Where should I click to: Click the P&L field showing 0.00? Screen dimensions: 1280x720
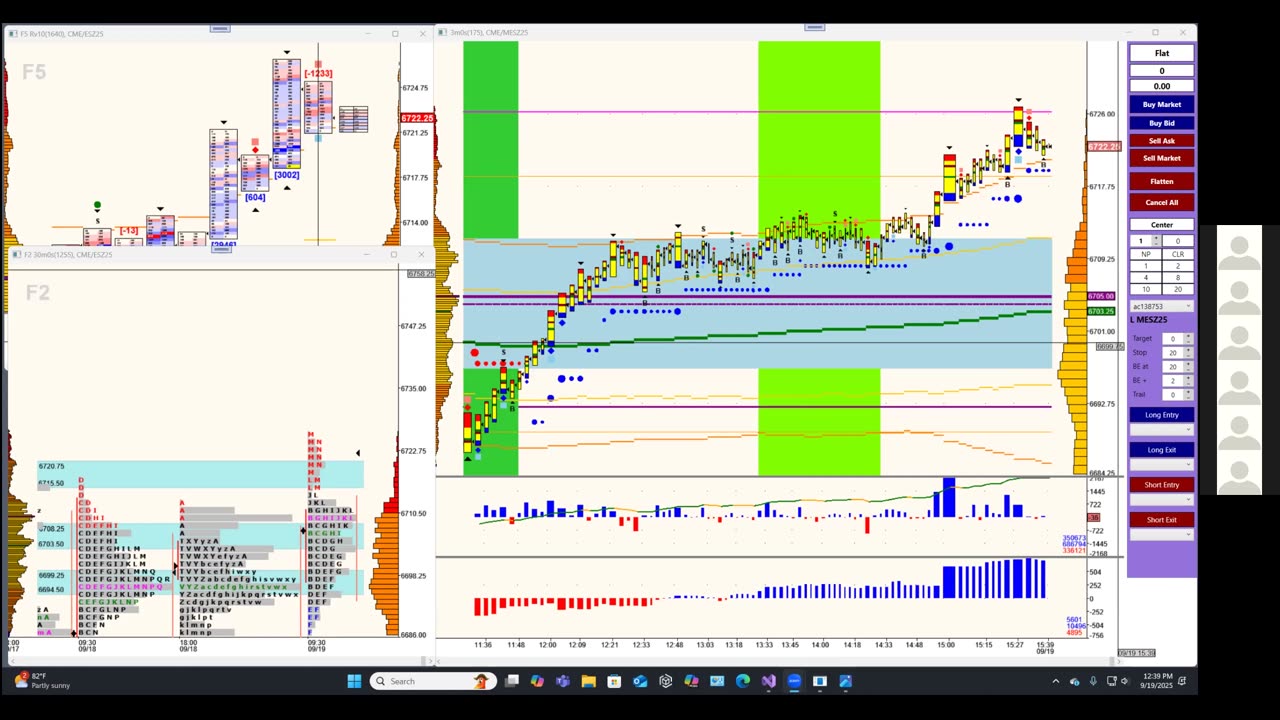[x=1161, y=86]
